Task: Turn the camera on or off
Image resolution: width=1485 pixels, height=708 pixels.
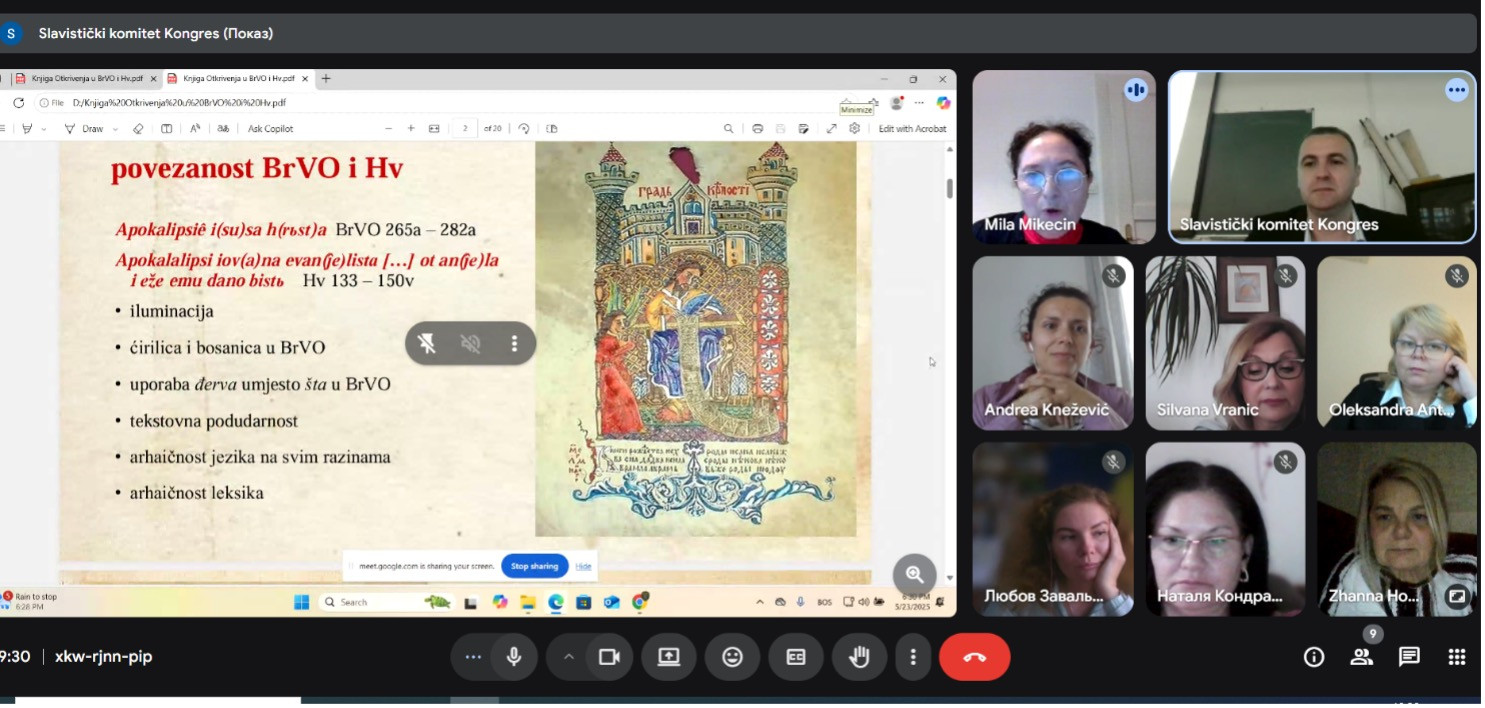Action: (x=608, y=657)
